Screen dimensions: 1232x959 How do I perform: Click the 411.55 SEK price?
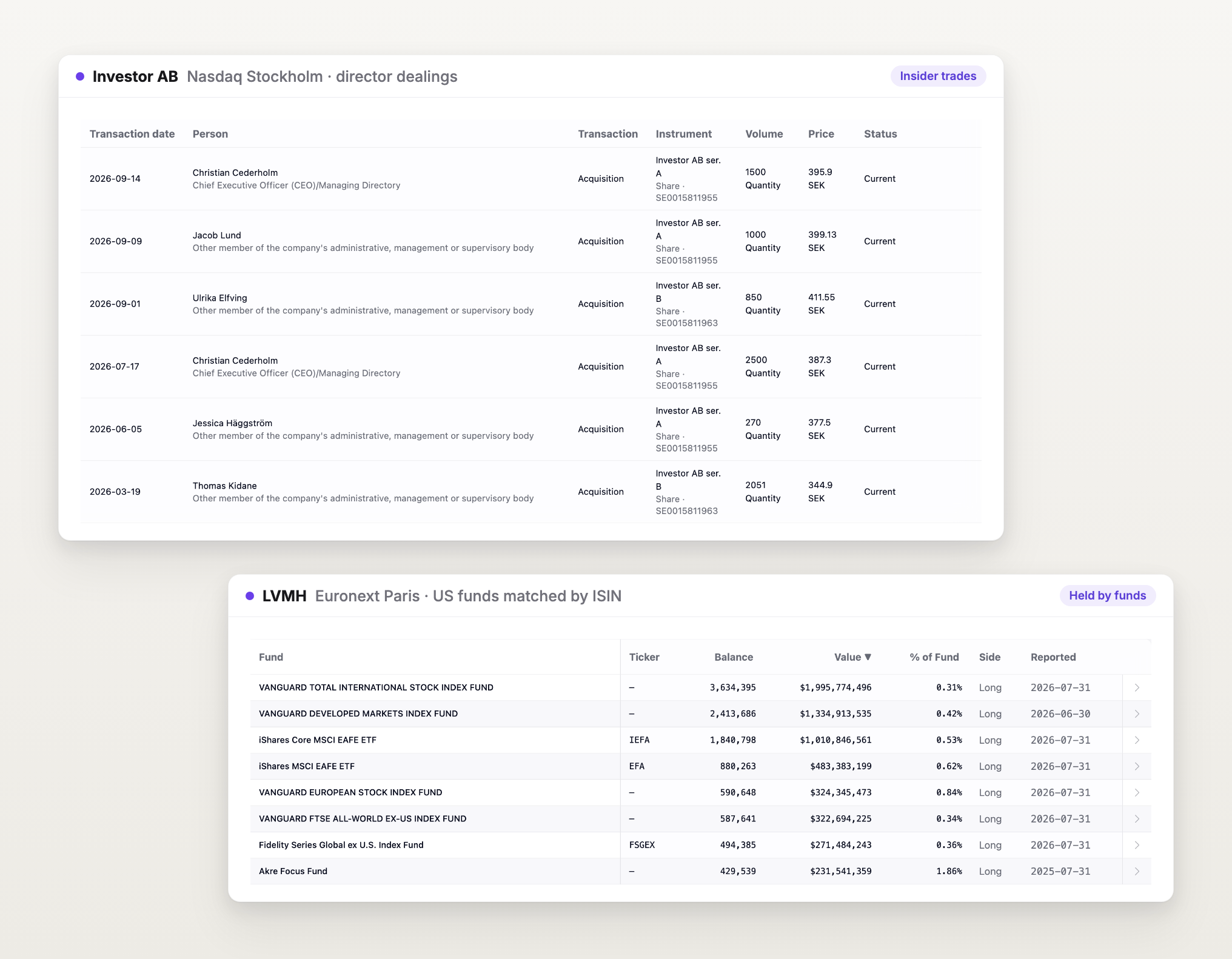coord(822,304)
